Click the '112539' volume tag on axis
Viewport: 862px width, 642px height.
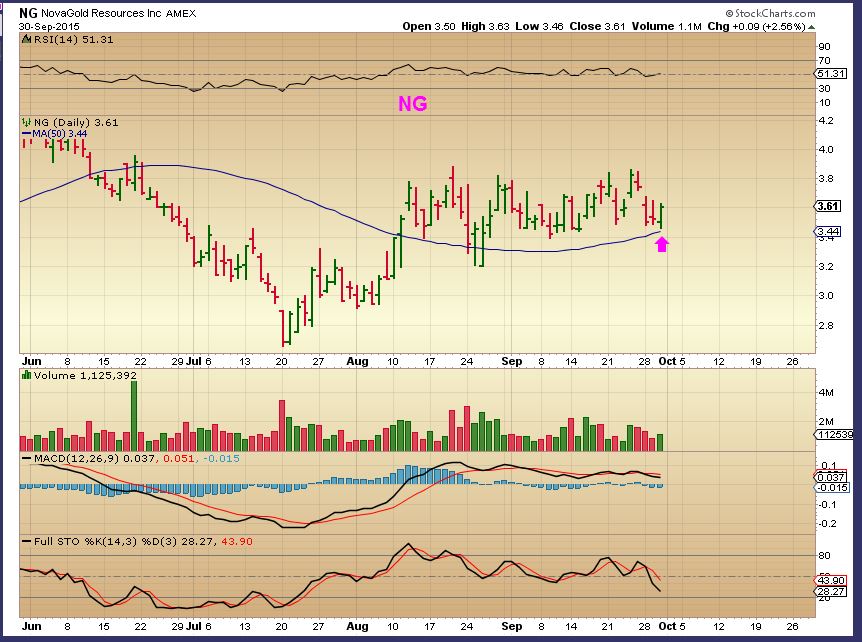click(835, 434)
